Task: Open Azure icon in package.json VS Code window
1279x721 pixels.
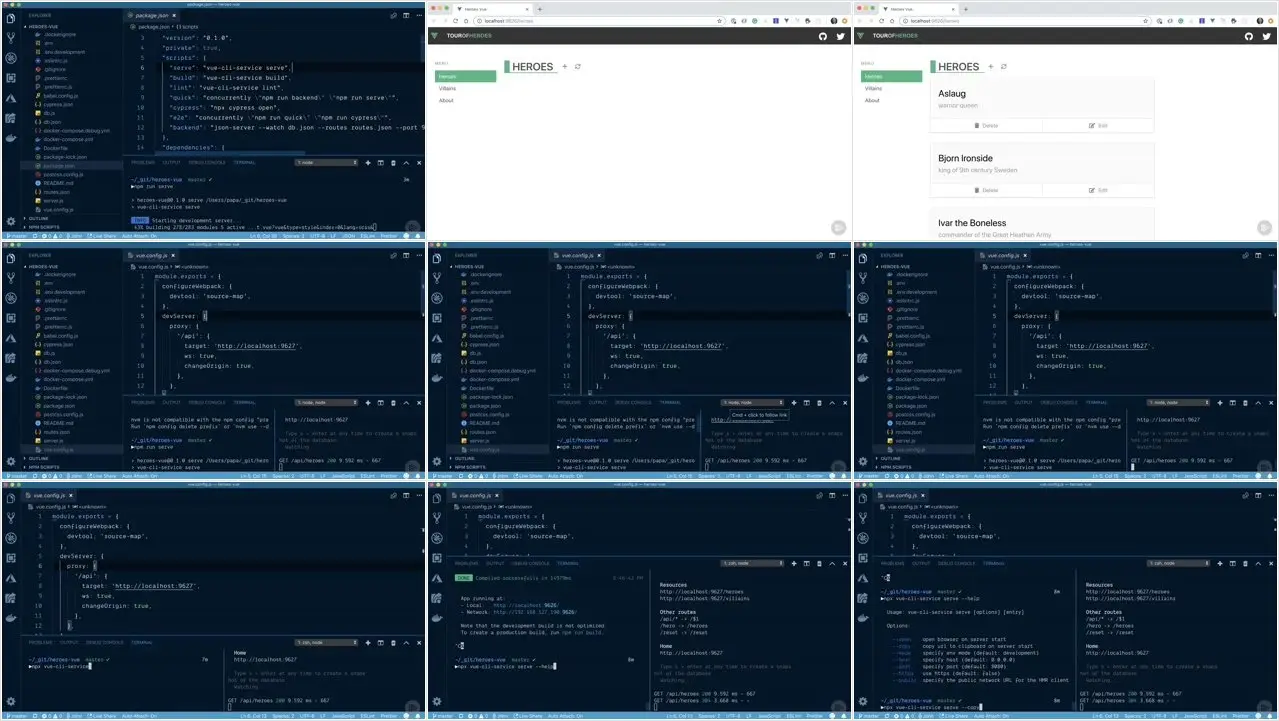Action: point(10,98)
